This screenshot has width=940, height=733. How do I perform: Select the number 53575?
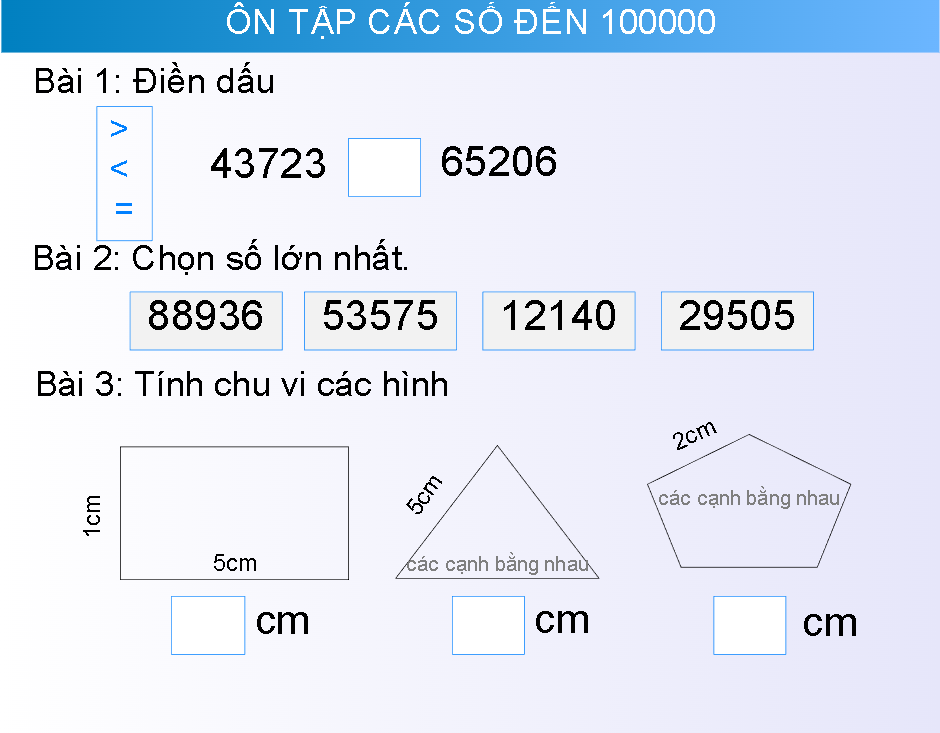[x=380, y=319]
